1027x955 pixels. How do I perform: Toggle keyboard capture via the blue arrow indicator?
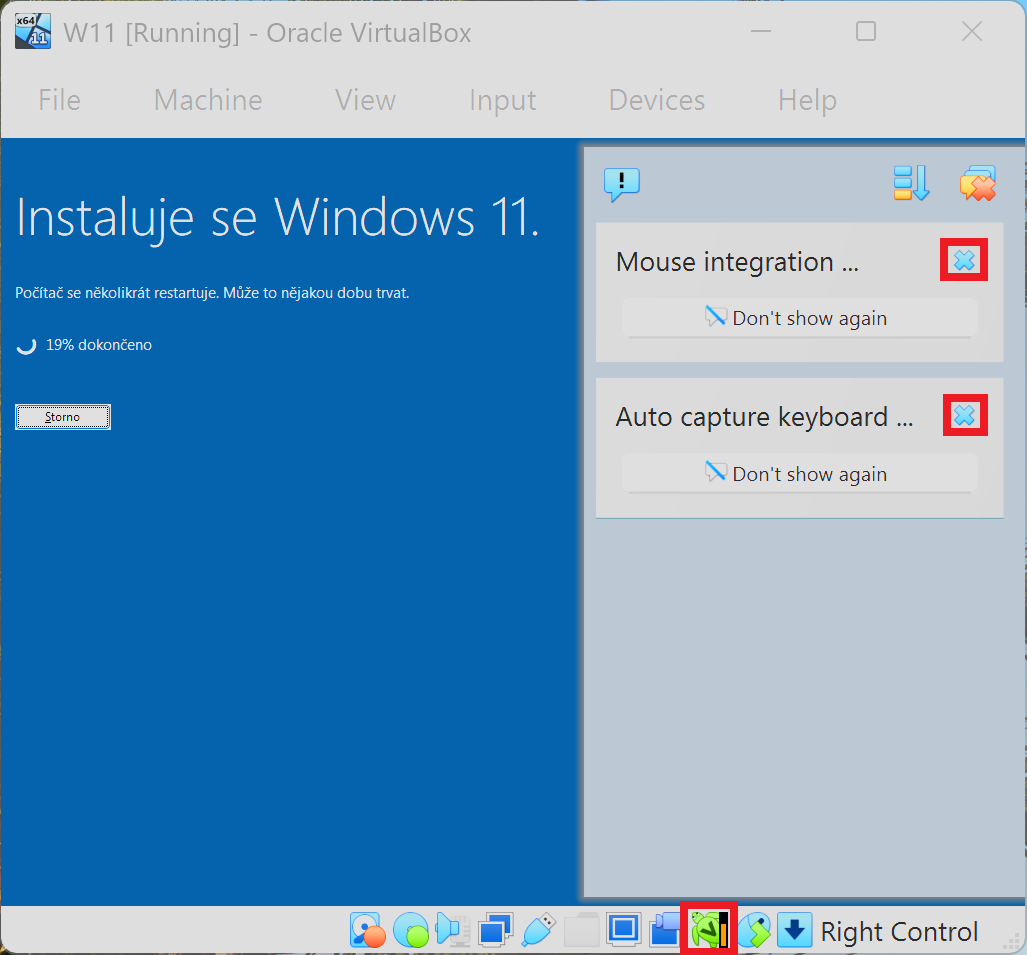pyautogui.click(x=795, y=930)
